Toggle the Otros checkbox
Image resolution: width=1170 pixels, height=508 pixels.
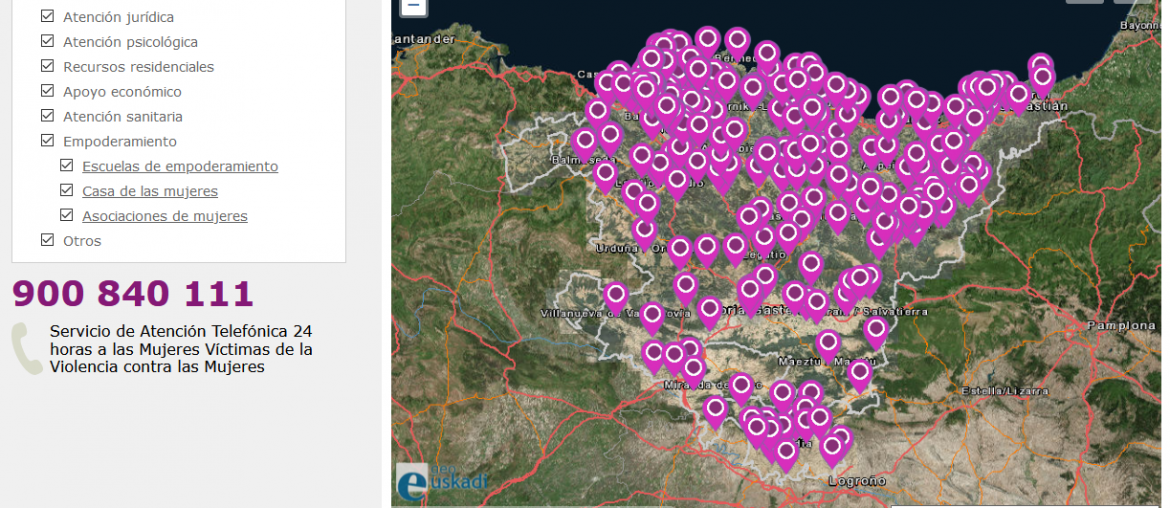click(x=48, y=240)
